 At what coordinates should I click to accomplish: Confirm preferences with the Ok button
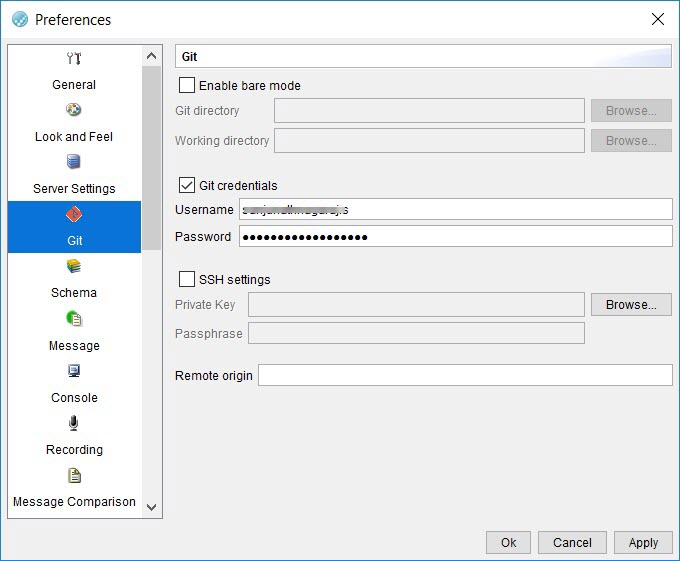pos(508,542)
